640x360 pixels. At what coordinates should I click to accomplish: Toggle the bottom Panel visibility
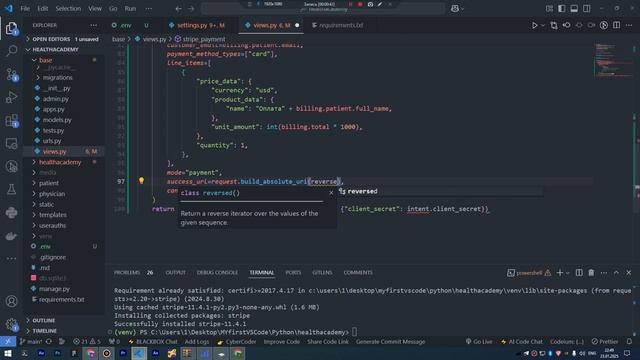[x=574, y=8]
